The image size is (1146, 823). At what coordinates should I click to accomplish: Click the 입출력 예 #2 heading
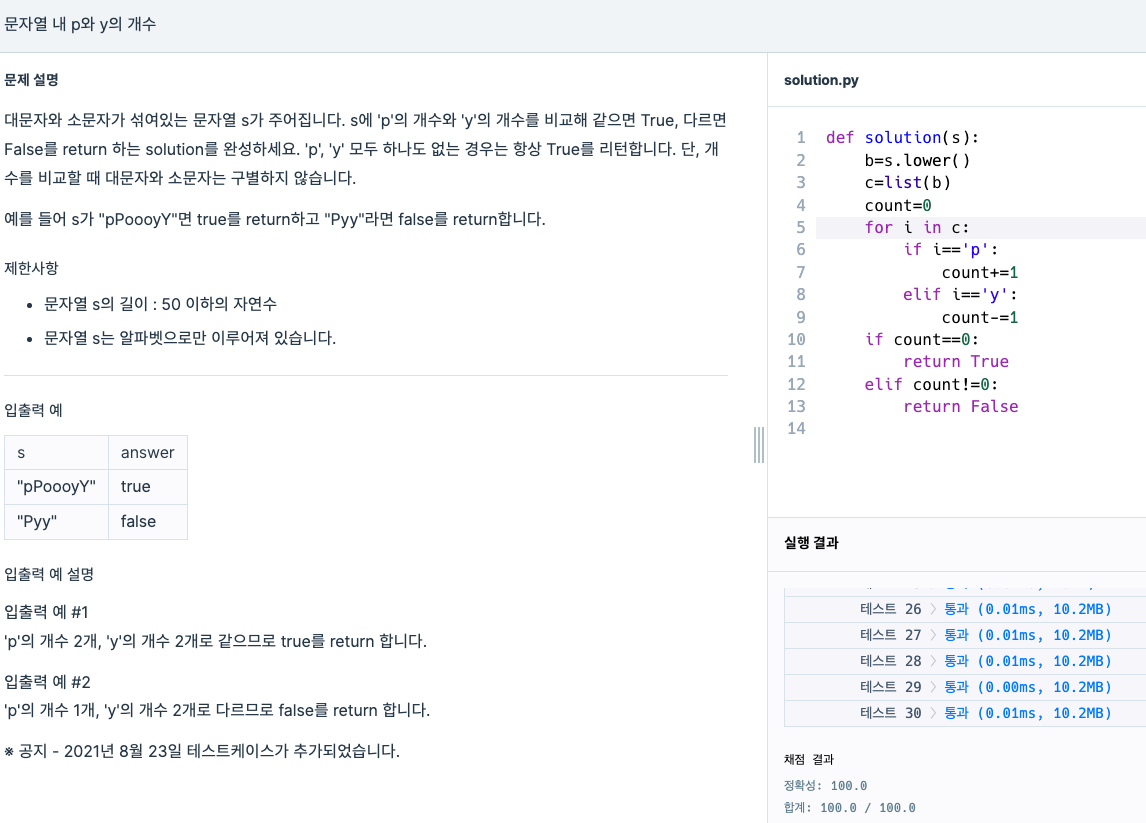48,682
